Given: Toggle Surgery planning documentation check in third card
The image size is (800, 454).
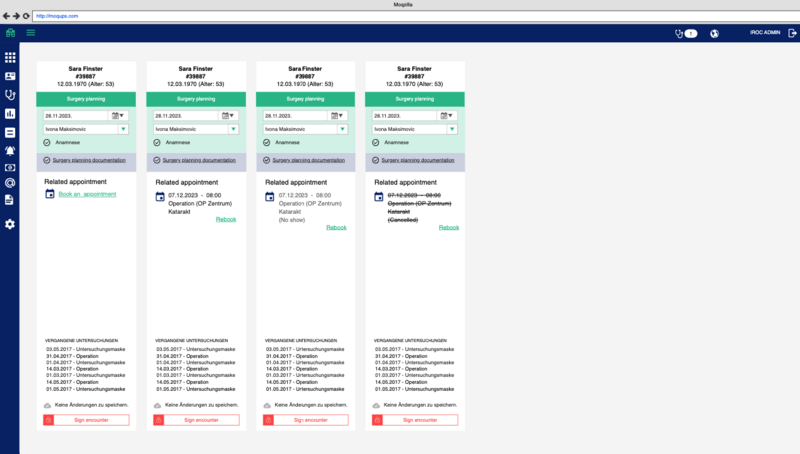Looking at the screenshot, I should tap(267, 160).
